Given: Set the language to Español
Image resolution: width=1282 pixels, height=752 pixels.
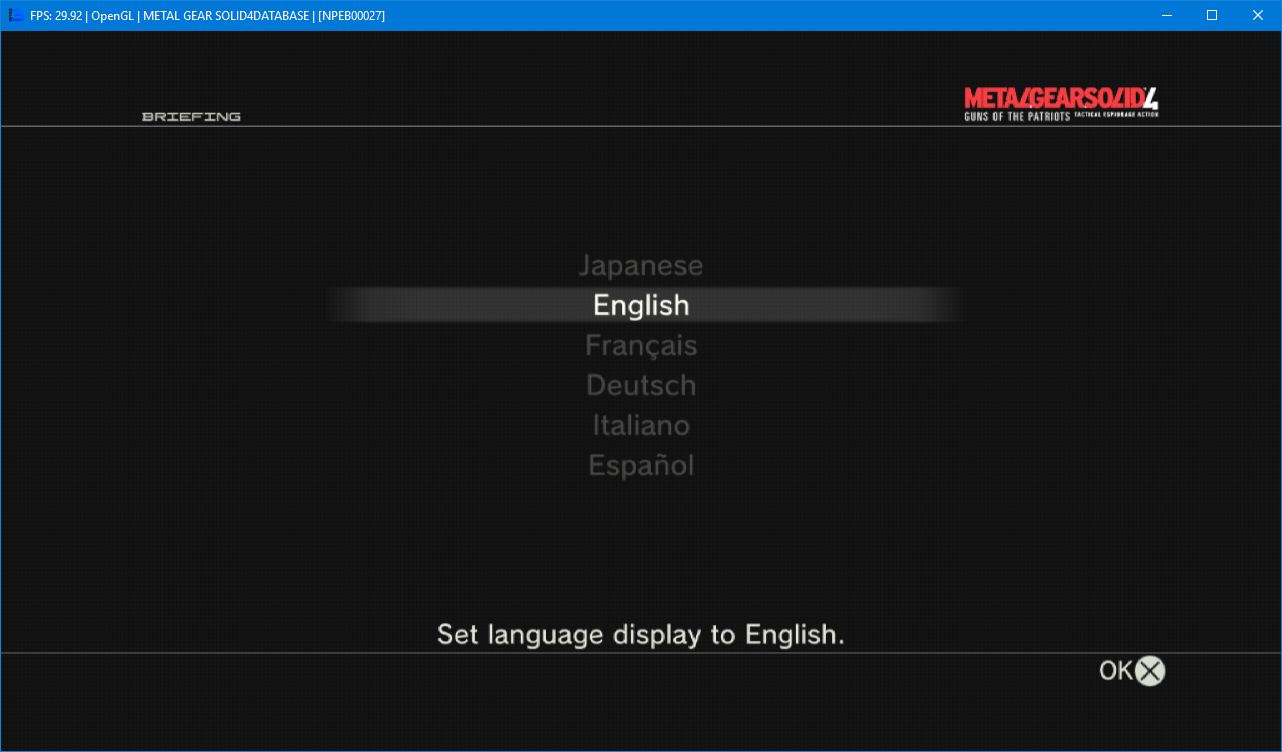Looking at the screenshot, I should pyautogui.click(x=640, y=466).
